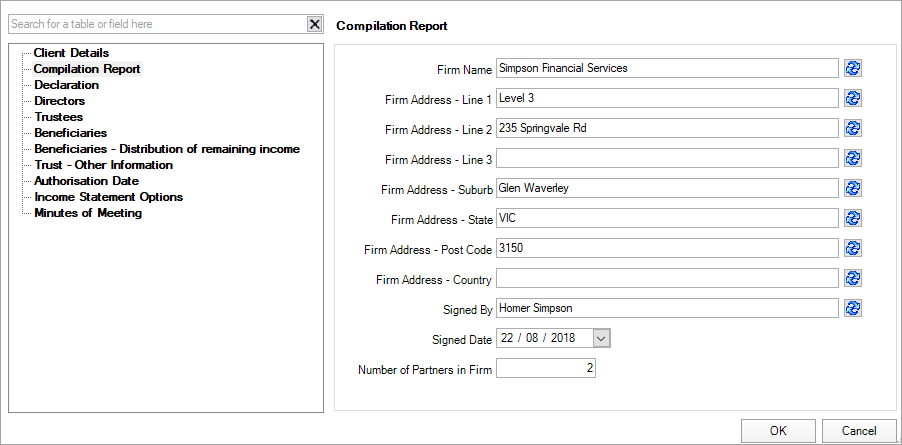902x445 pixels.
Task: Click refresh icon next to Firm Address State
Action: click(x=853, y=218)
